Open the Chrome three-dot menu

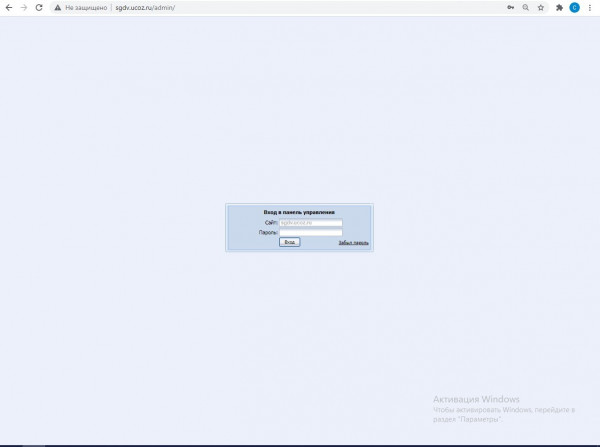589,7
